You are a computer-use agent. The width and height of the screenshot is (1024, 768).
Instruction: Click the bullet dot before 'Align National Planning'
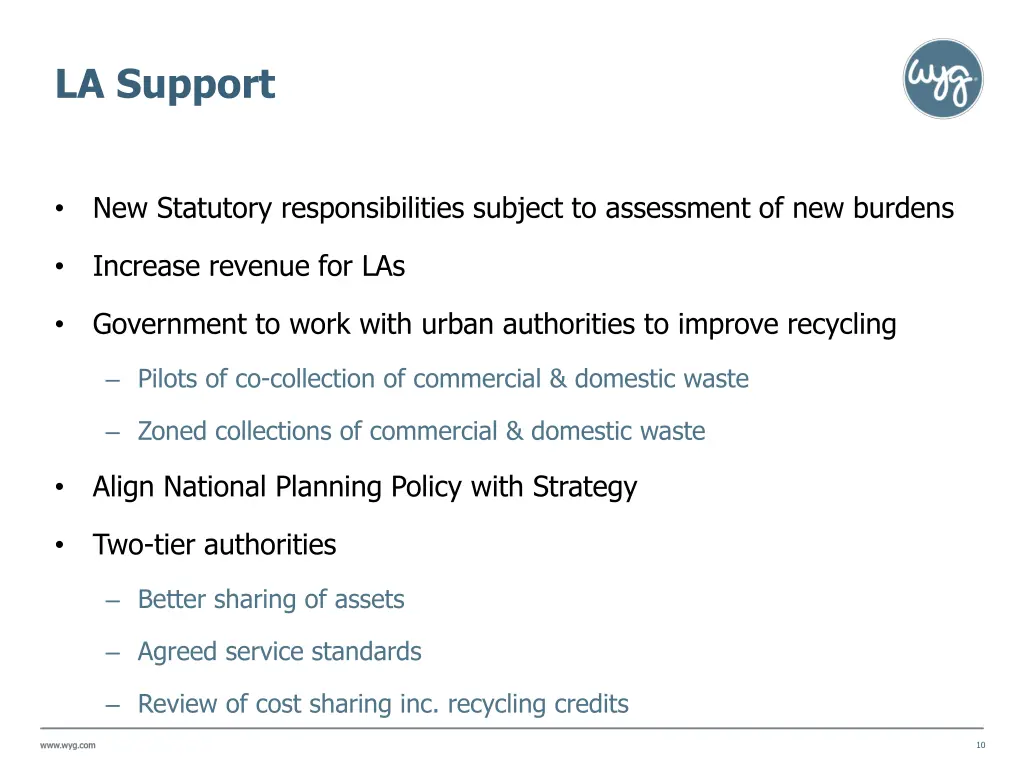(x=60, y=488)
